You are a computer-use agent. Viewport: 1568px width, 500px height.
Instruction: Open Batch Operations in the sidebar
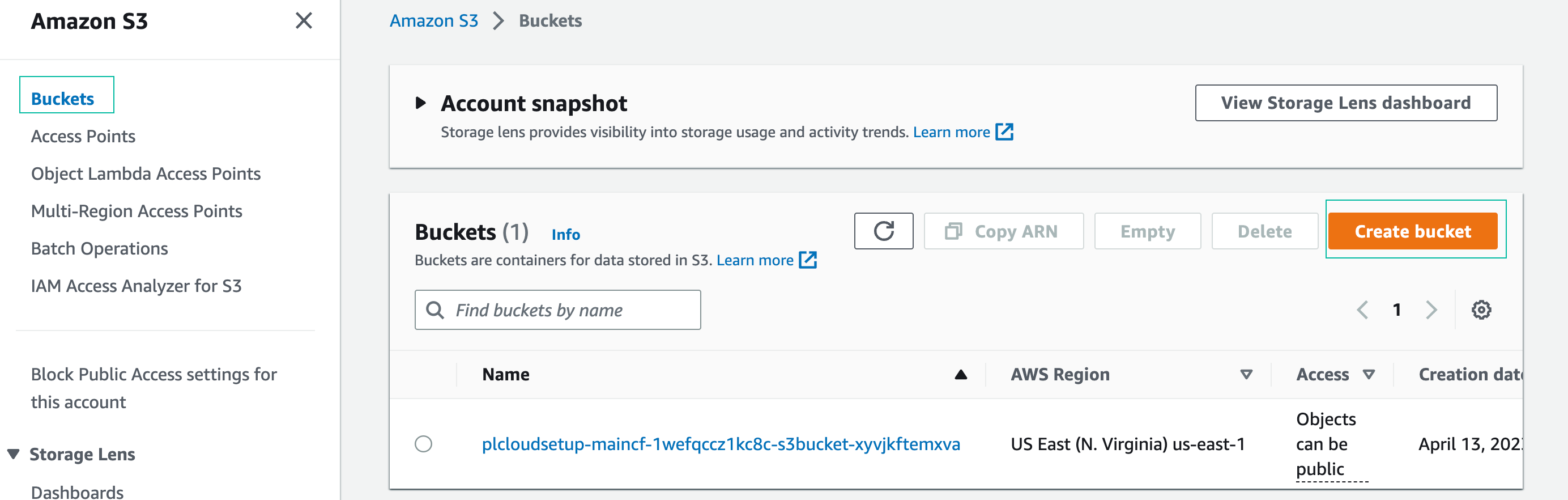[x=99, y=248]
